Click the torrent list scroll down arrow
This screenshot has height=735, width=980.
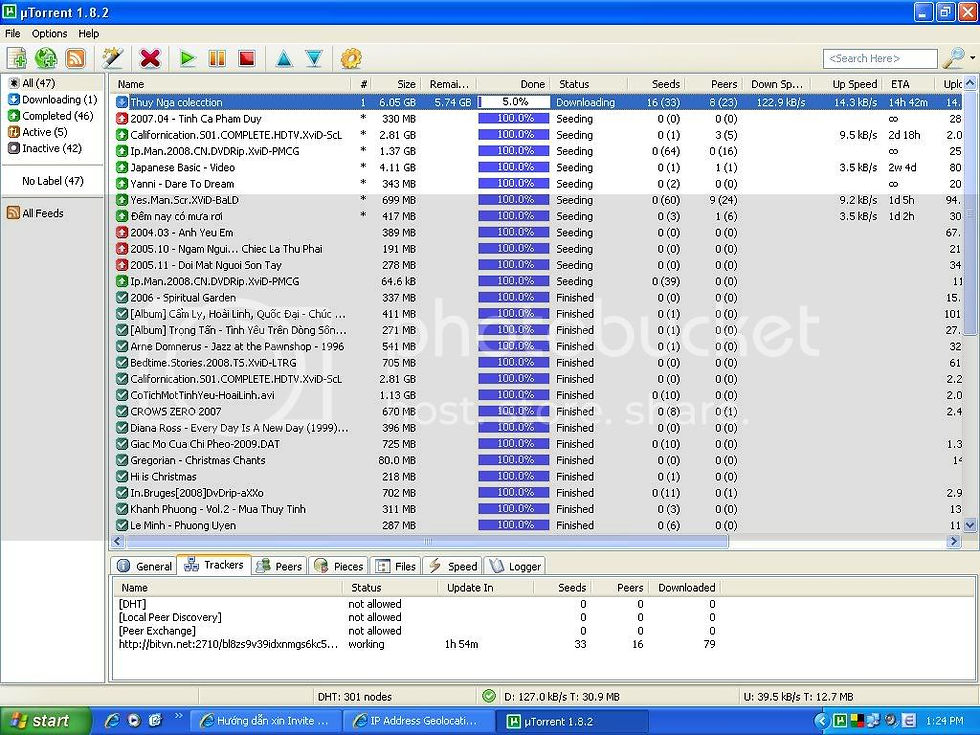pos(970,526)
